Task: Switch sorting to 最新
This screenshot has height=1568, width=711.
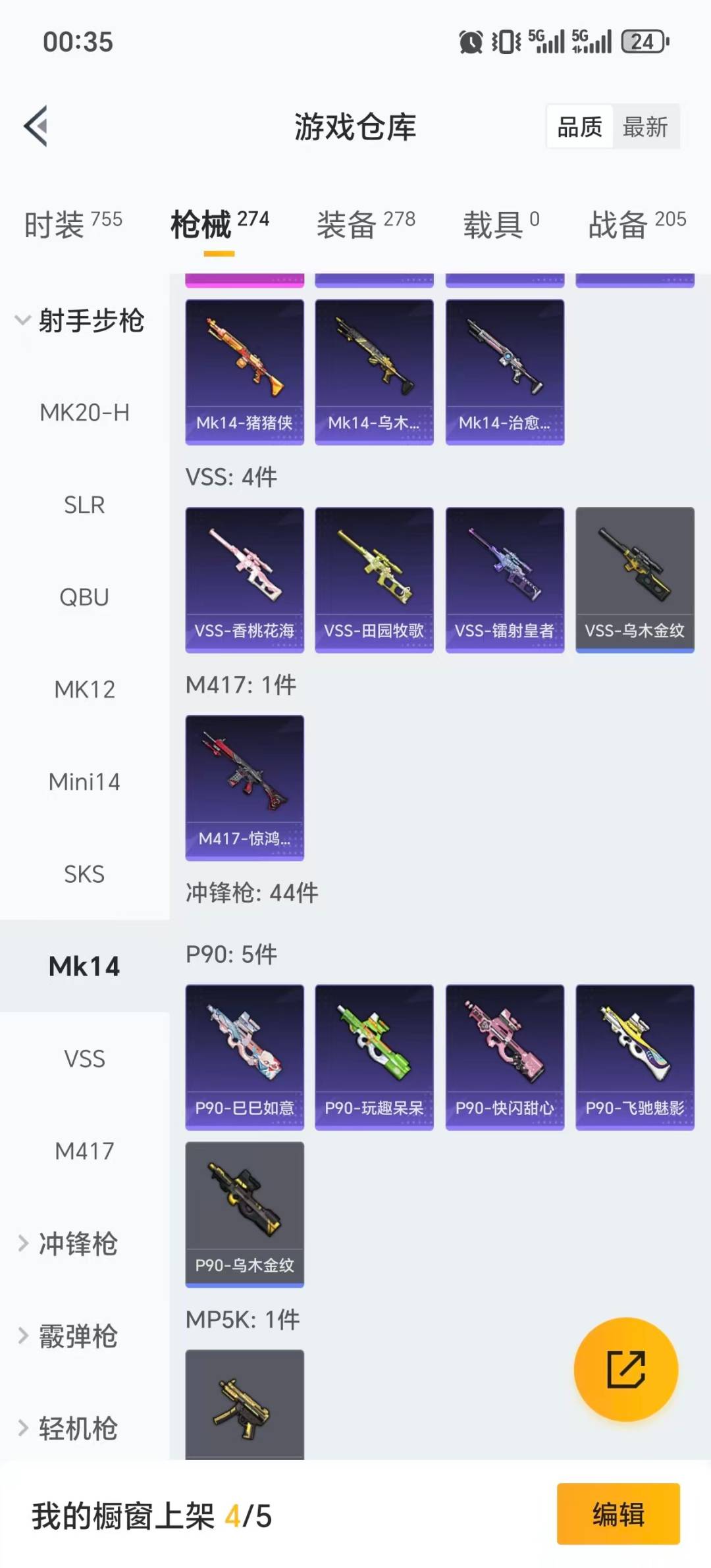Action: pos(646,126)
